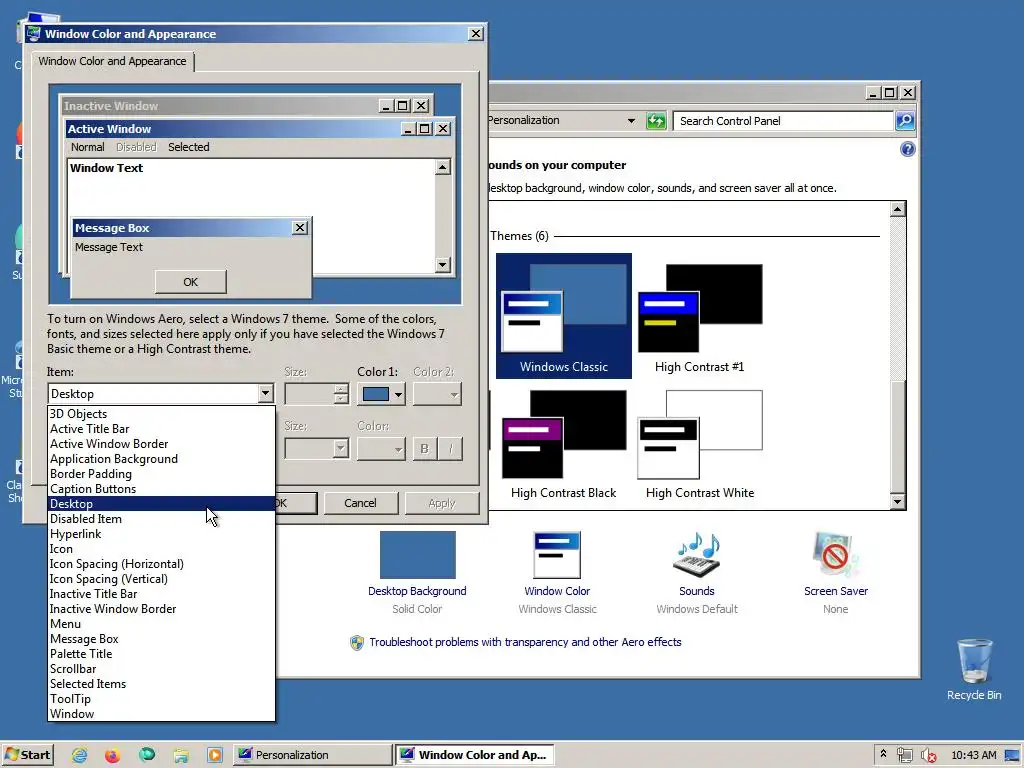The width and height of the screenshot is (1024, 768).
Task: Select 'Scrollbar' from the Item list
Action: pos(161,669)
